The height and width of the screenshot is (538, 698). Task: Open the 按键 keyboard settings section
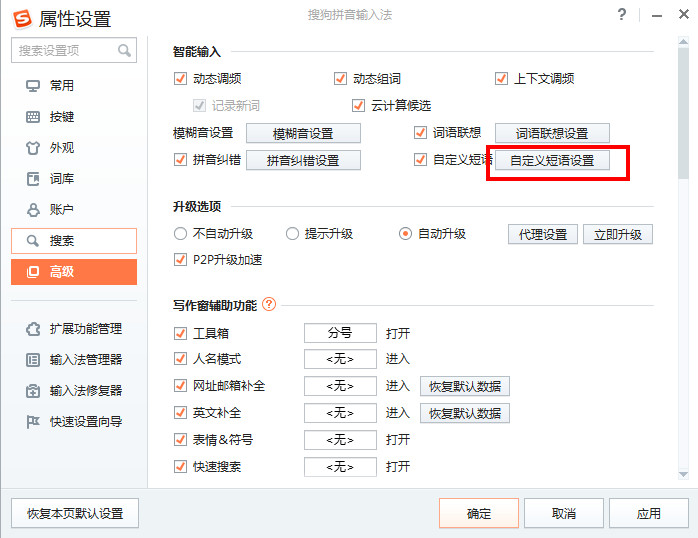click(x=61, y=117)
